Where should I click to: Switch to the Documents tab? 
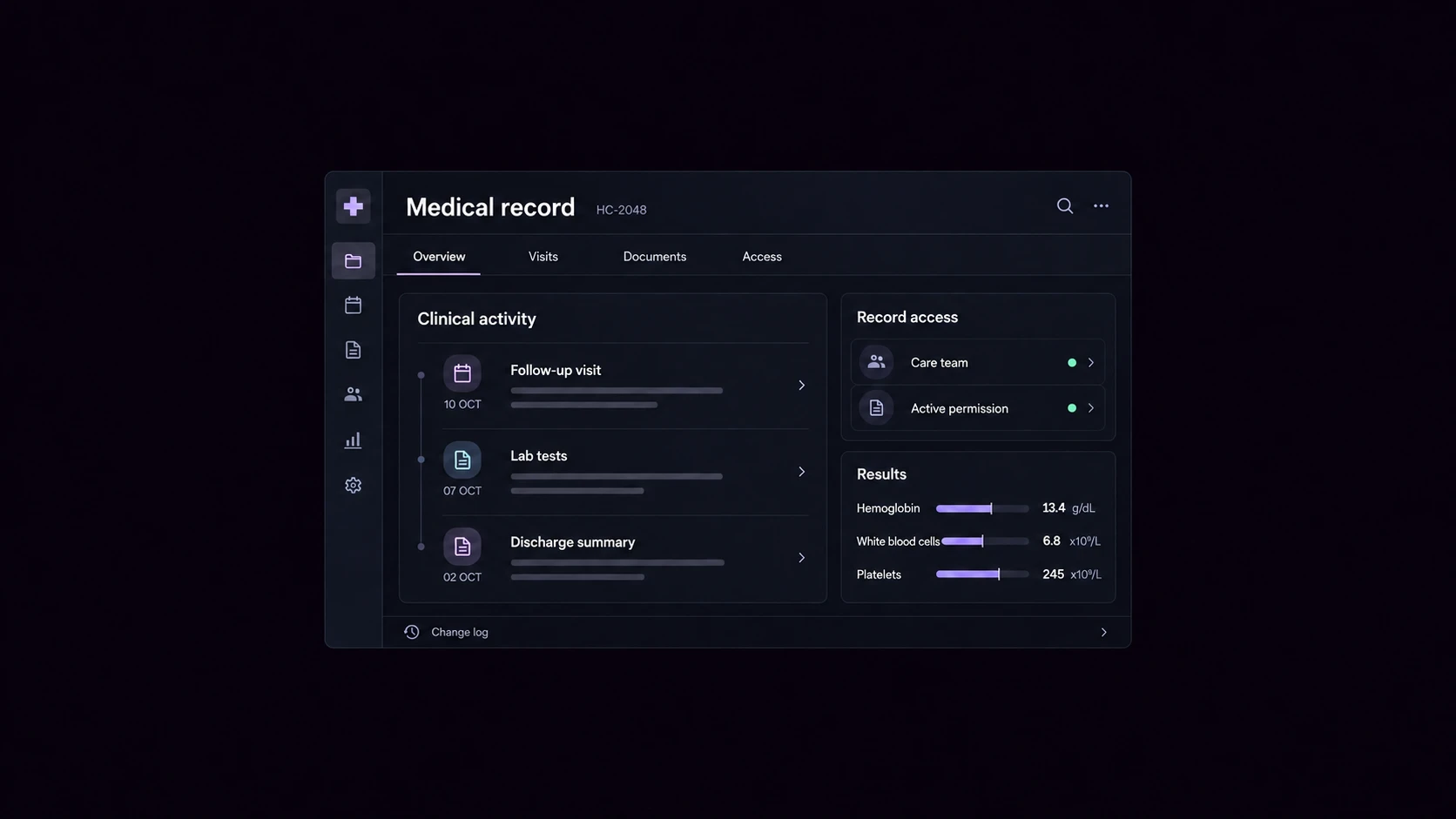click(x=655, y=257)
